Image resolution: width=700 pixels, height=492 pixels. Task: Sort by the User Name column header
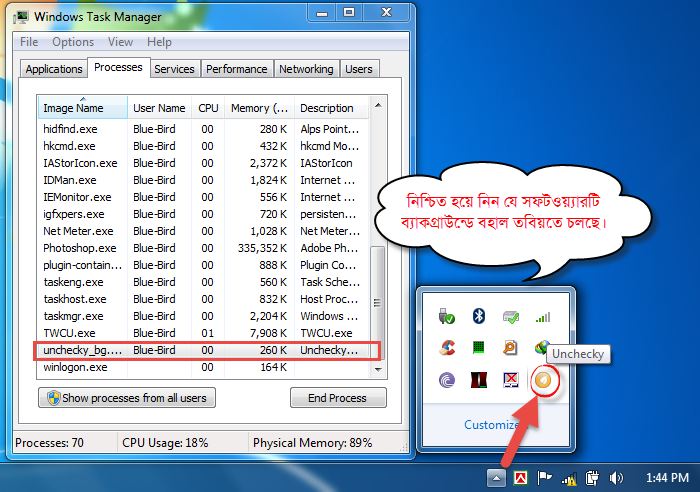(x=159, y=108)
